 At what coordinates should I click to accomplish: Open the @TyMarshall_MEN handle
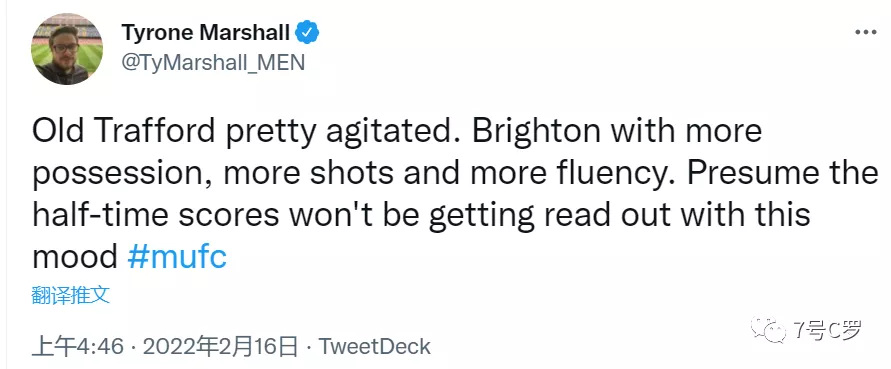pos(213,62)
